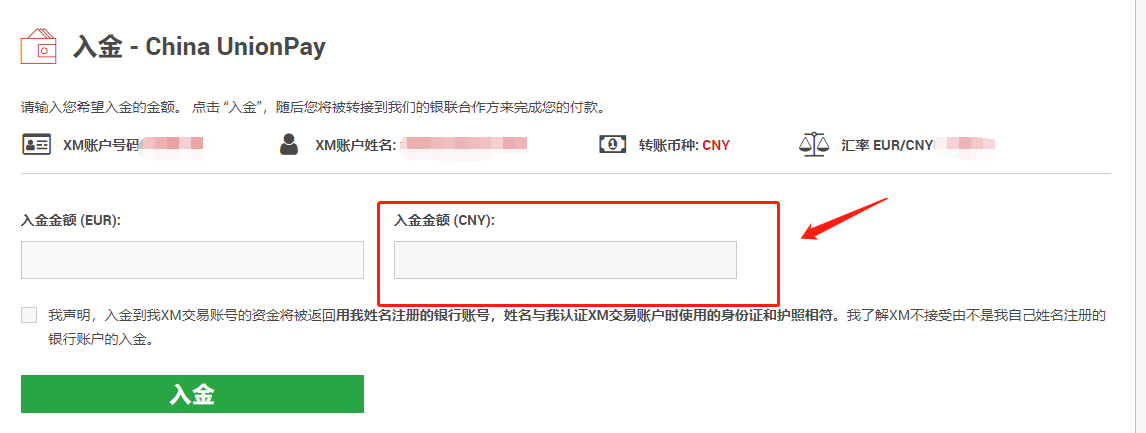Screen dimensions: 1146x433
Task: Click the red wallet icon beside the heading
Action: tap(39, 46)
